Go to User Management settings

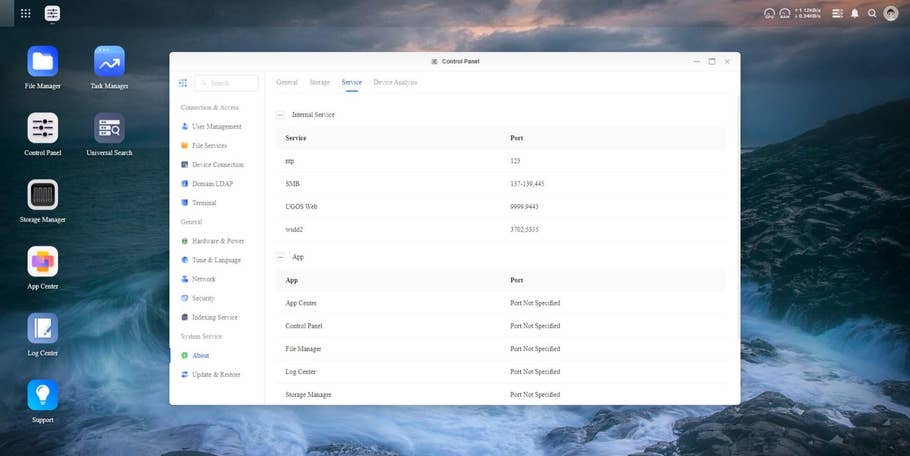pos(216,127)
